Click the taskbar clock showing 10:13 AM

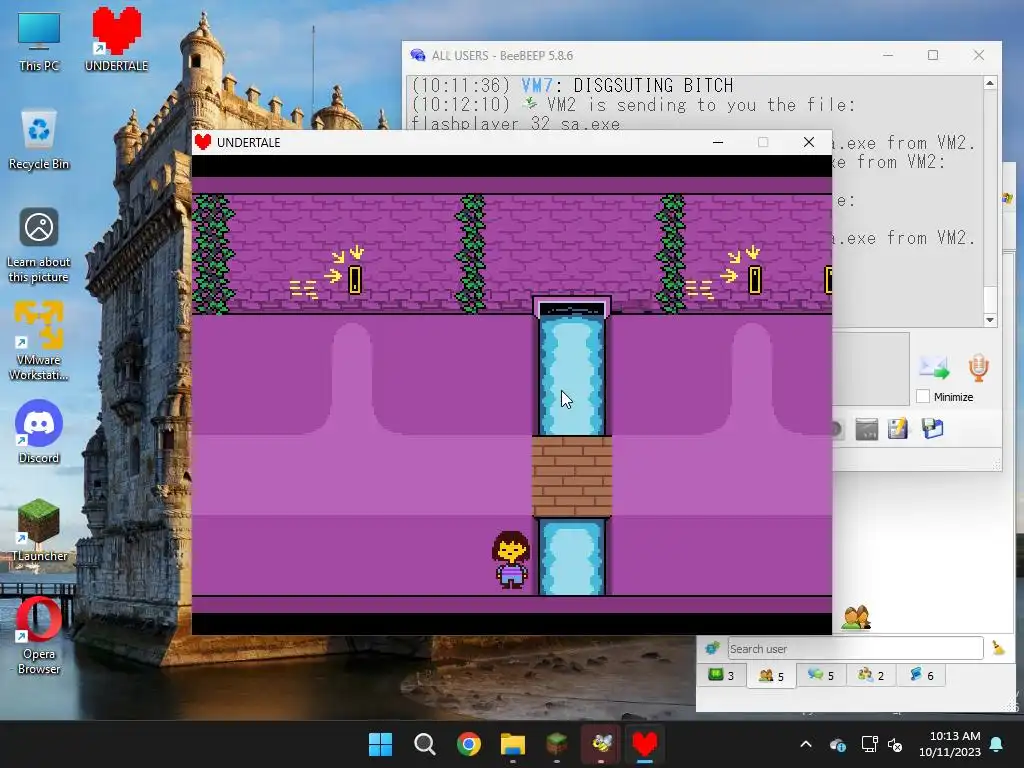click(950, 744)
